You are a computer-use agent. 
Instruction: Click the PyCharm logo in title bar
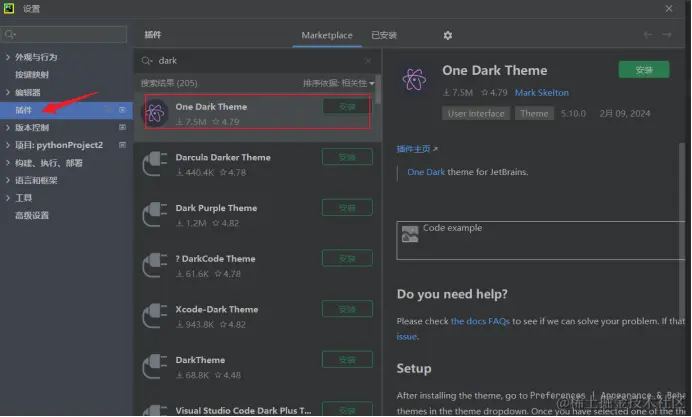click(x=9, y=8)
